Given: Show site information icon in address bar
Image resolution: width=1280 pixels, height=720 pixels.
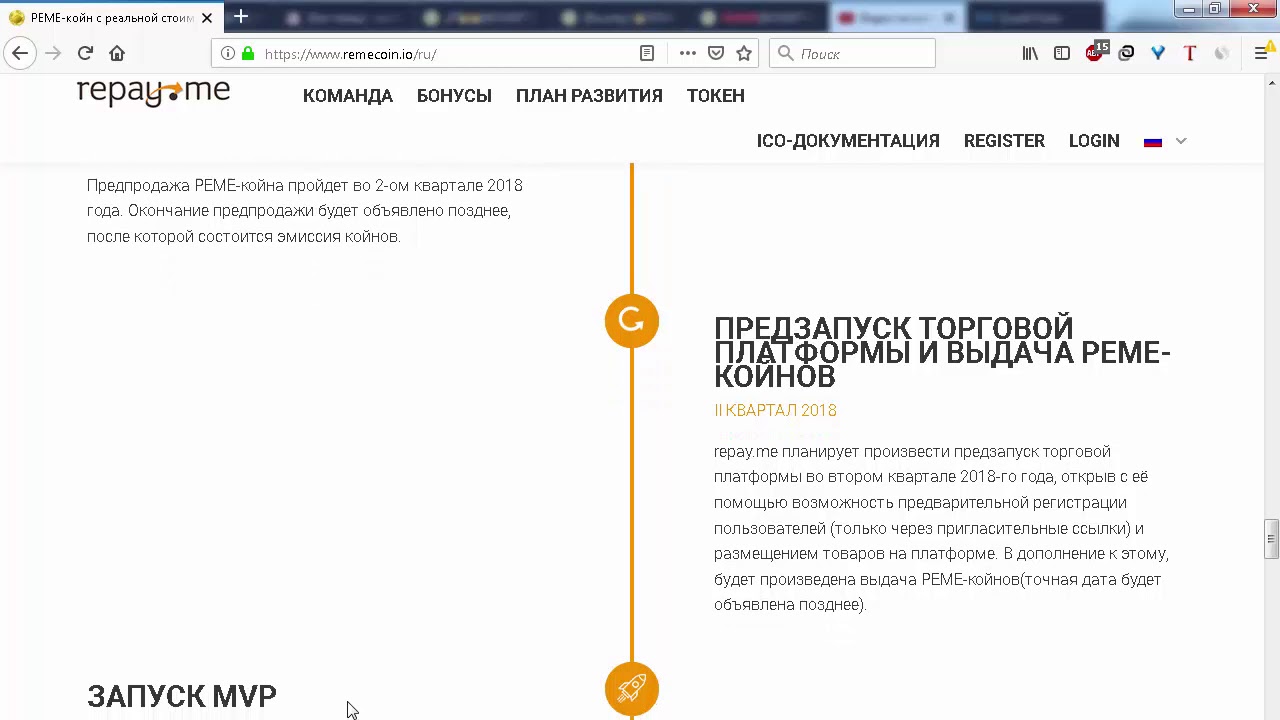Looking at the screenshot, I should pyautogui.click(x=228, y=54).
